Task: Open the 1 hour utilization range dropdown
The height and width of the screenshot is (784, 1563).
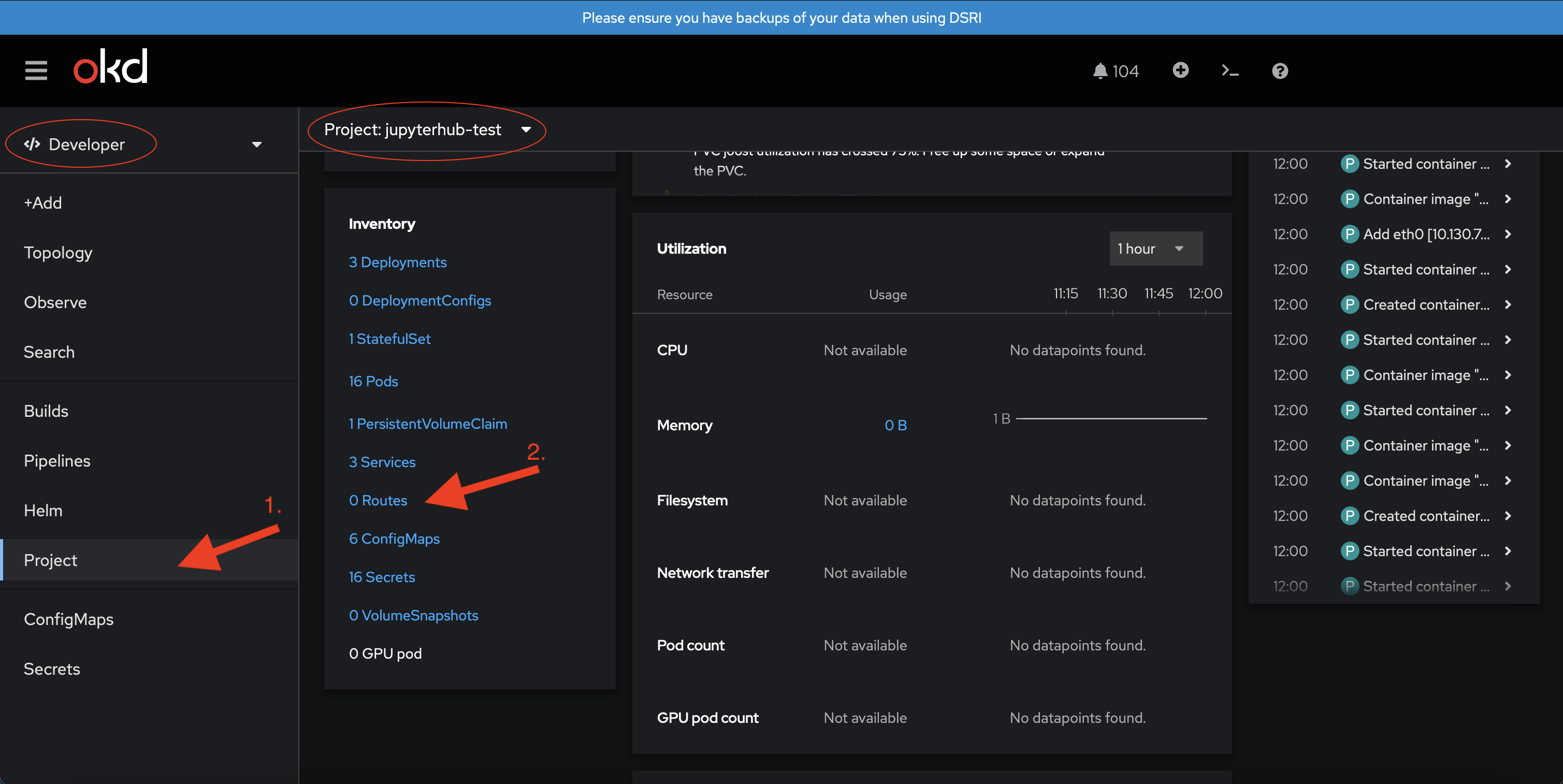Action: click(x=1155, y=249)
